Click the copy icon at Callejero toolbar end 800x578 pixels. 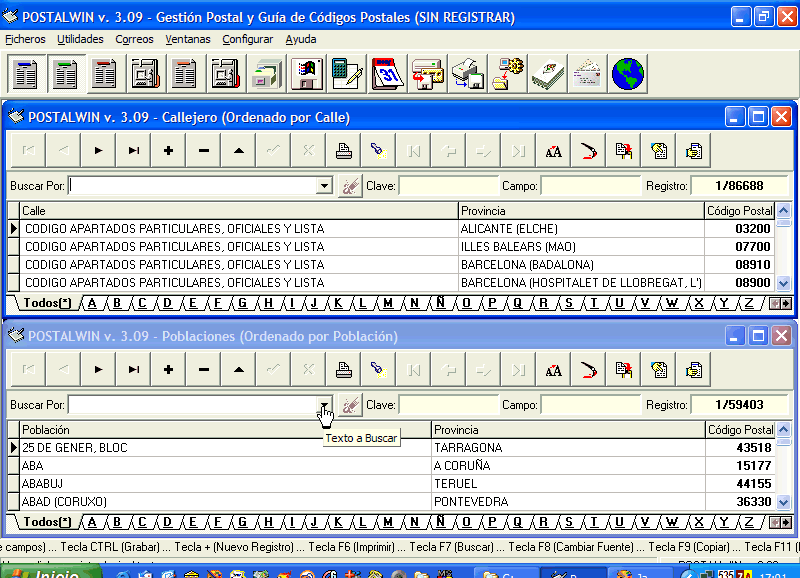pyautogui.click(x=694, y=150)
